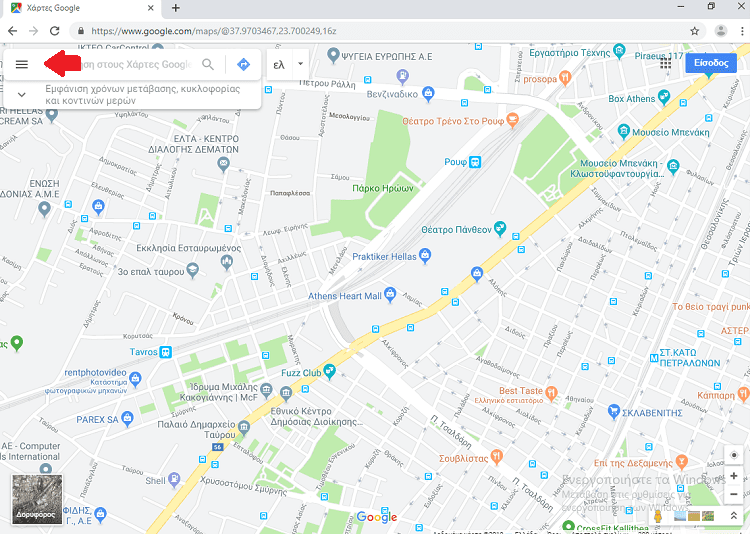Expand the travel times panel chevron
The width and height of the screenshot is (750, 534).
[x=22, y=95]
